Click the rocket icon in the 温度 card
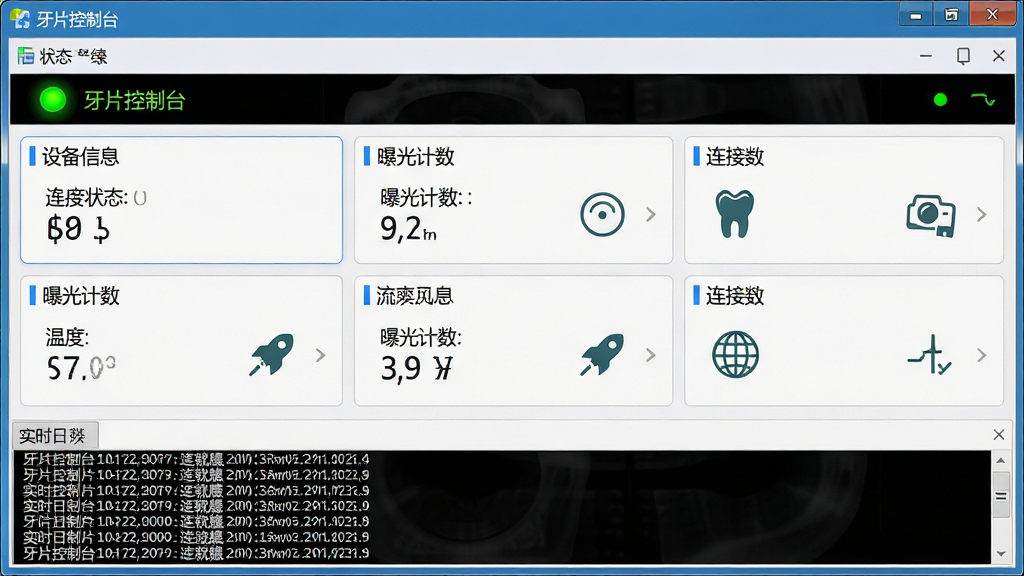 click(272, 355)
